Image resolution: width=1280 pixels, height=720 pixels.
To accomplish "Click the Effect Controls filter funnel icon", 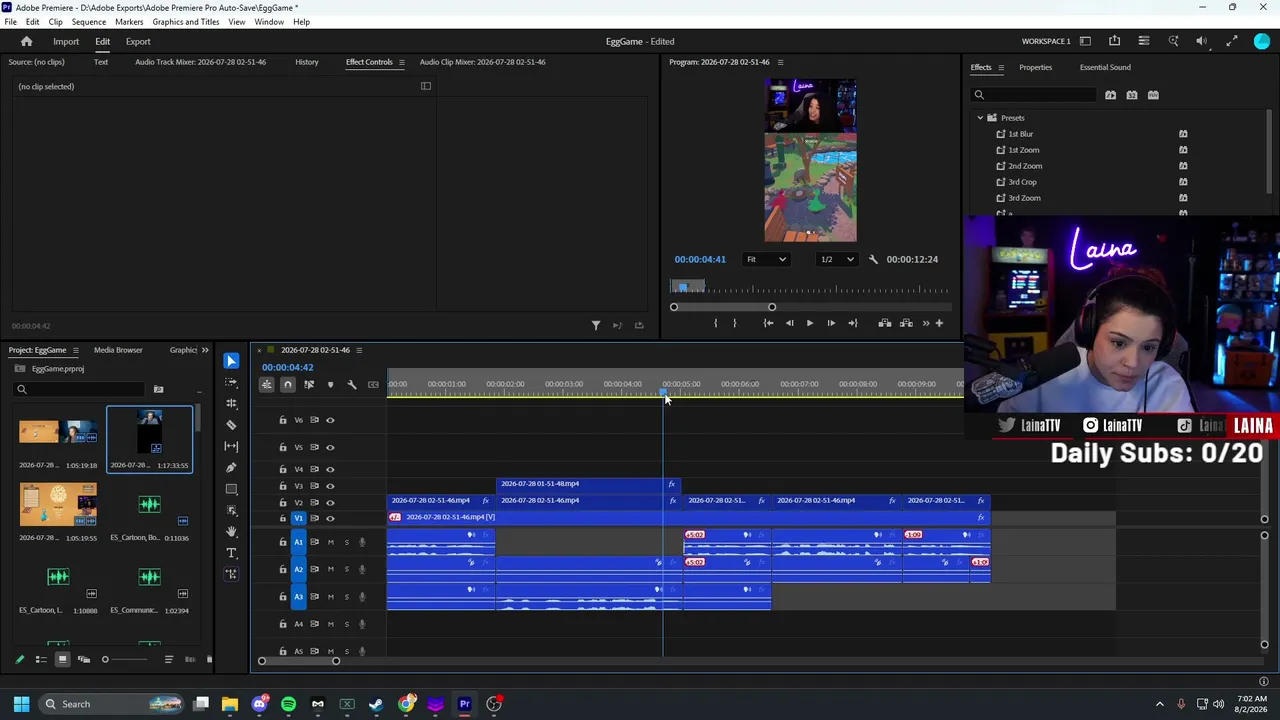I will coord(596,325).
